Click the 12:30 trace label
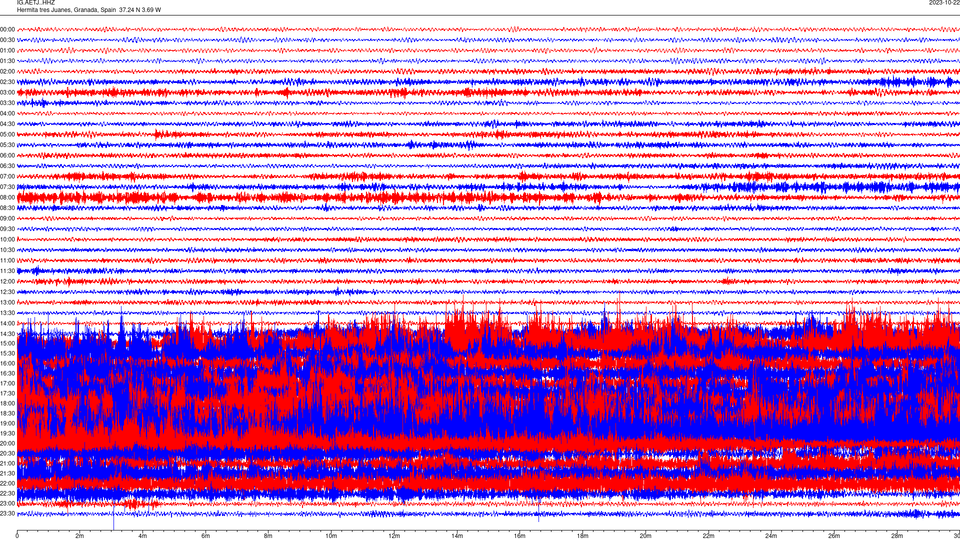Screen dimensions: 960x540 [8, 292]
